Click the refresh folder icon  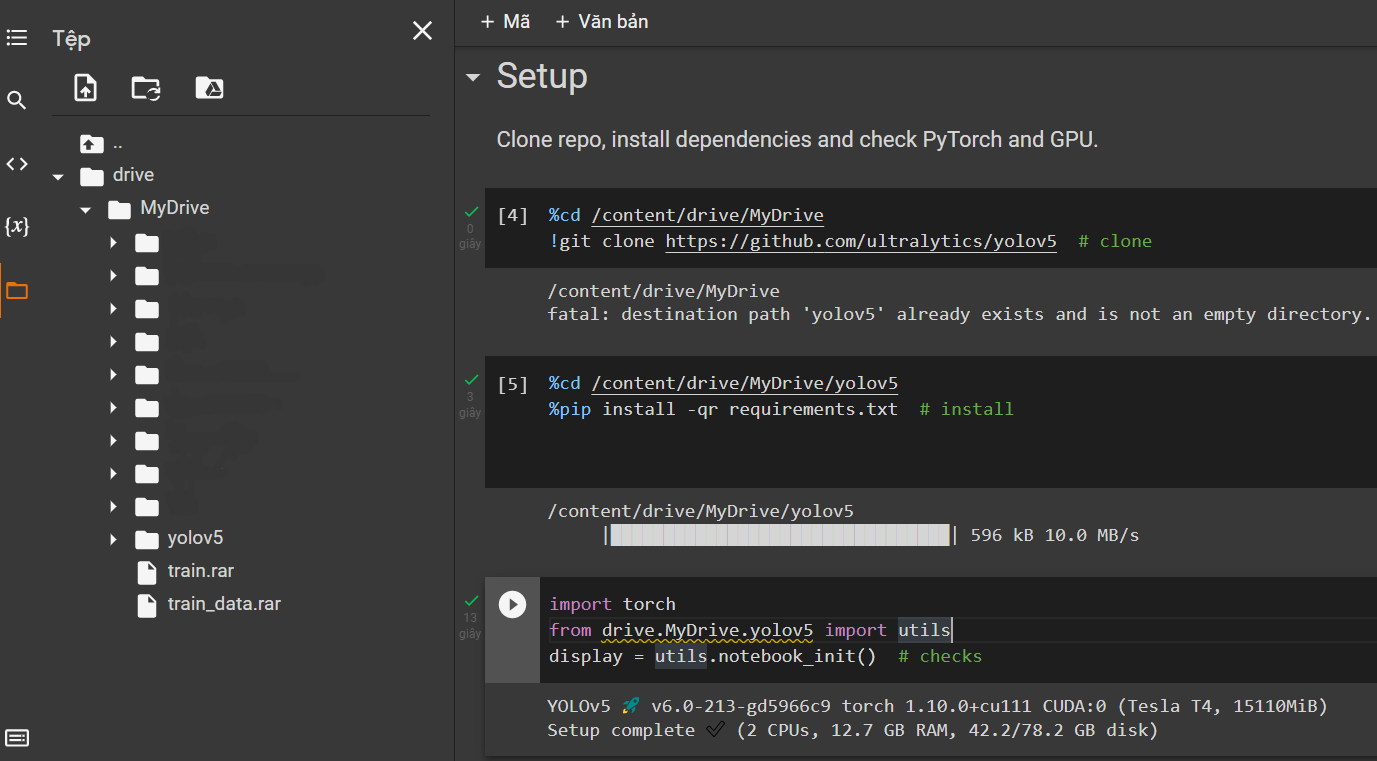pyautogui.click(x=146, y=88)
